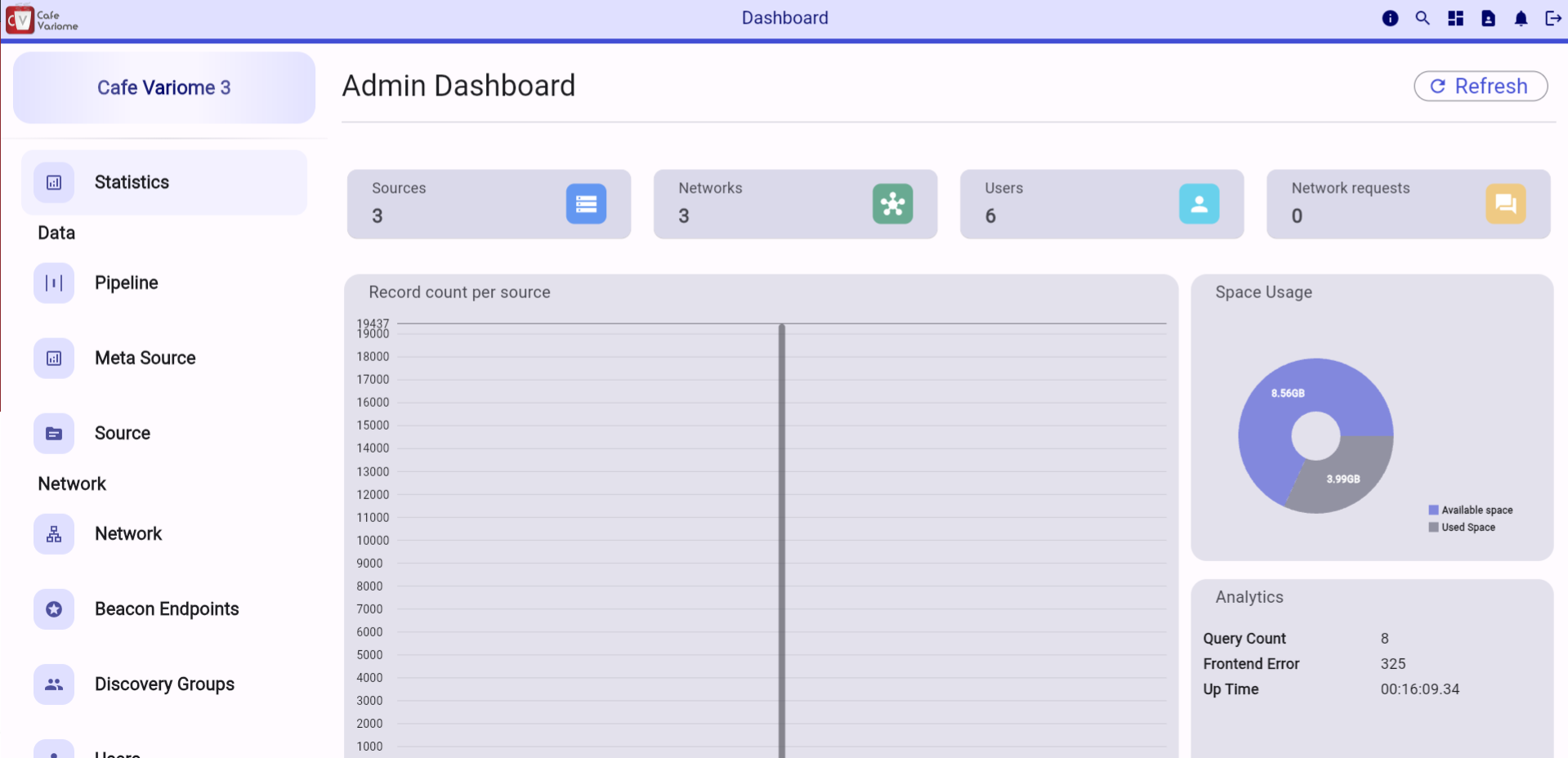
Task: Click the dashboard grid icon in header
Action: 1455,18
